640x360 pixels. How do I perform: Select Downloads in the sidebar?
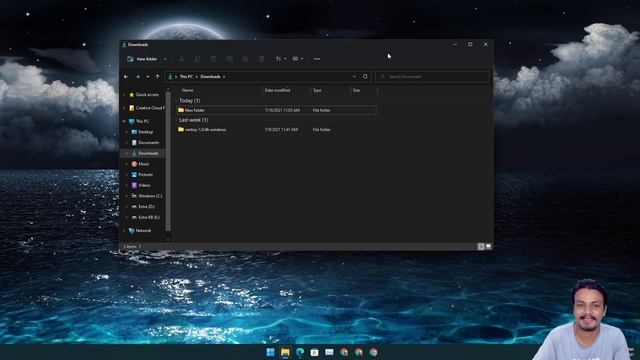tap(145, 153)
